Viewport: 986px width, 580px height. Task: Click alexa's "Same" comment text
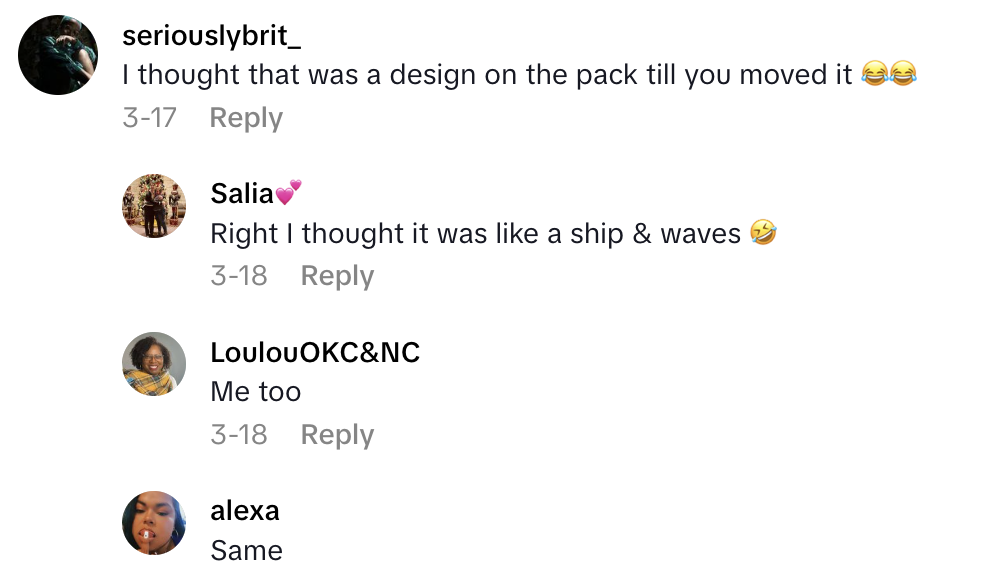(247, 551)
